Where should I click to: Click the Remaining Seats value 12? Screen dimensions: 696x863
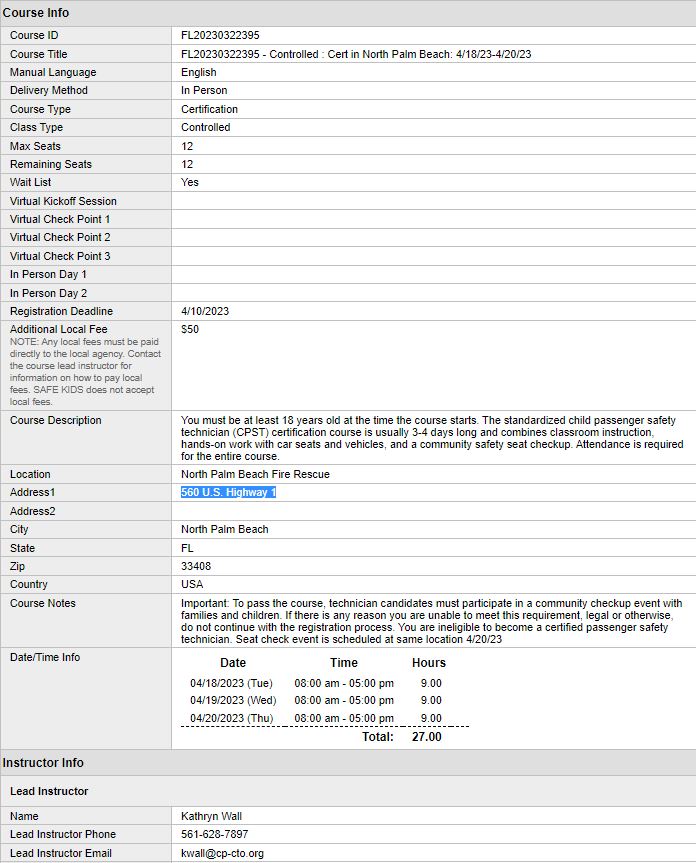[187, 164]
